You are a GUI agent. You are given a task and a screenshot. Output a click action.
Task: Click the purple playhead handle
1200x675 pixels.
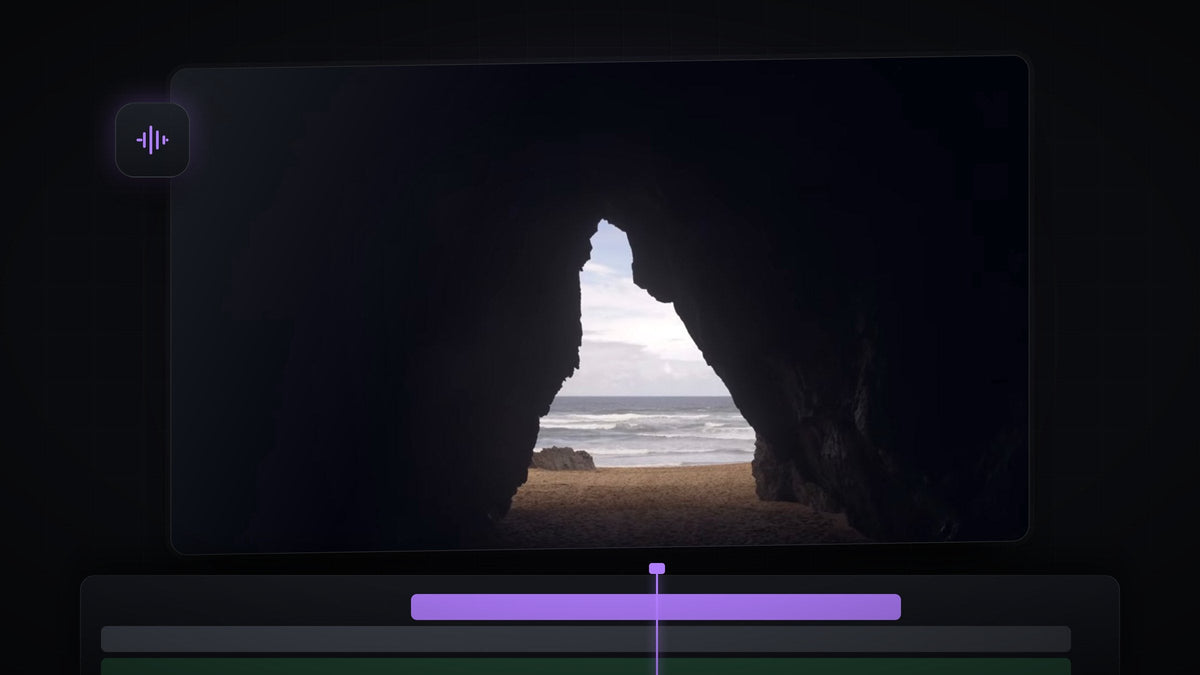[x=657, y=568]
